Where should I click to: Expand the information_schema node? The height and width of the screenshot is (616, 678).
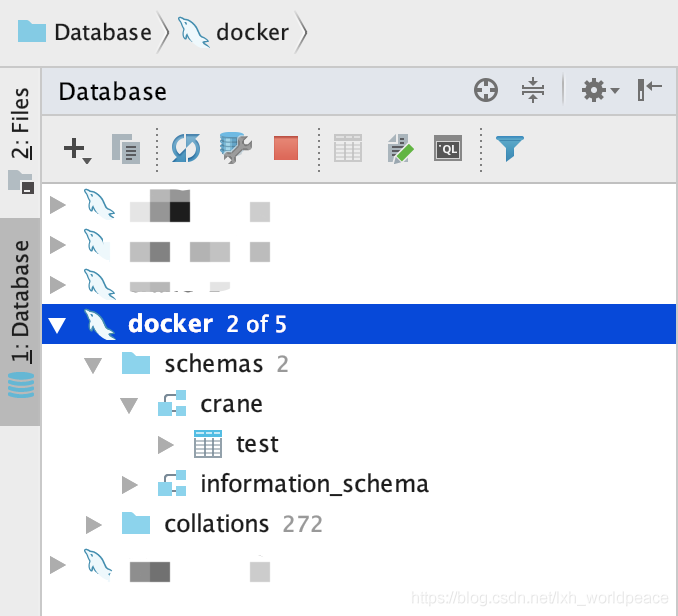130,485
